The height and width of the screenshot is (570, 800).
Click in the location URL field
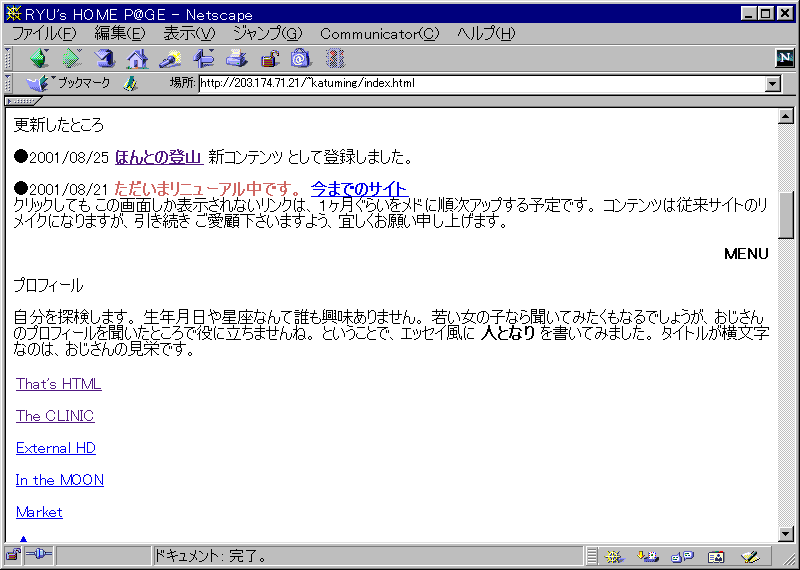pos(480,84)
